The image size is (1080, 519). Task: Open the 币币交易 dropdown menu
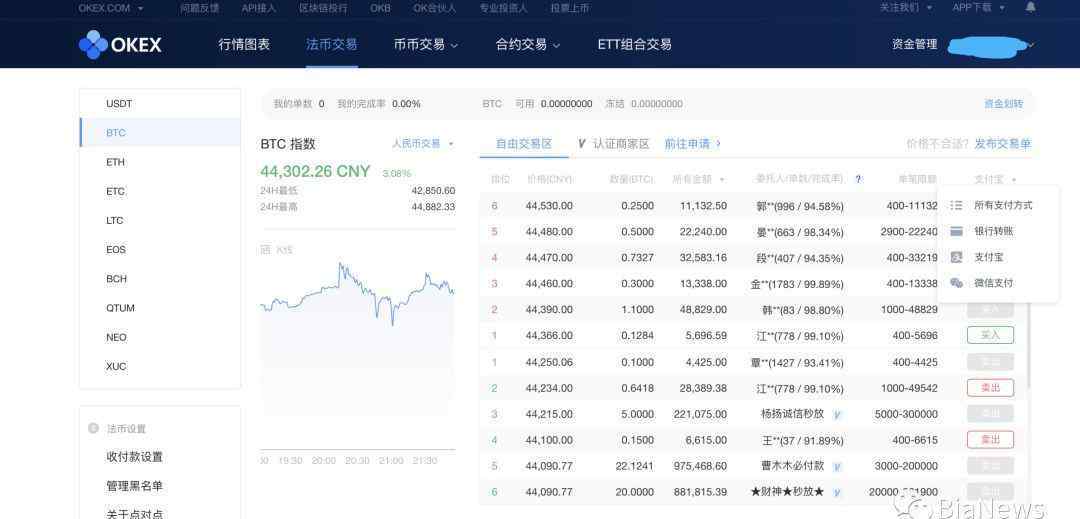(426, 45)
